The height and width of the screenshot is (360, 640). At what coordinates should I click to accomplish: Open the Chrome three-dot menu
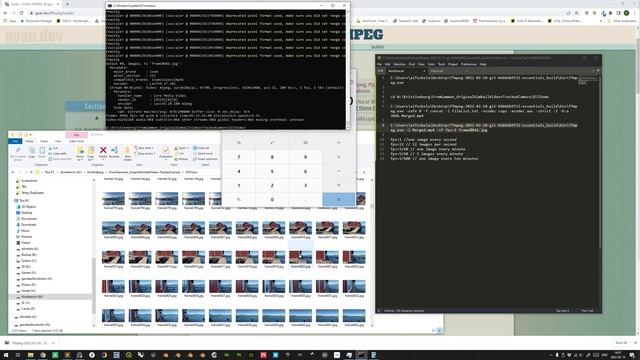coord(635,13)
